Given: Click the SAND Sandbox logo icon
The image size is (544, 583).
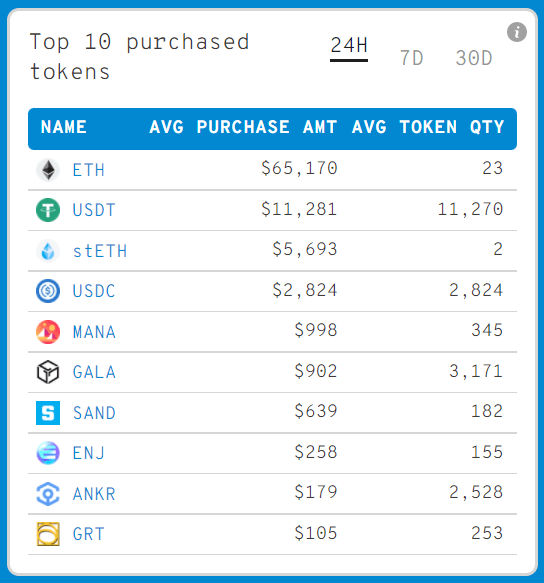Looking at the screenshot, I should click(x=48, y=413).
